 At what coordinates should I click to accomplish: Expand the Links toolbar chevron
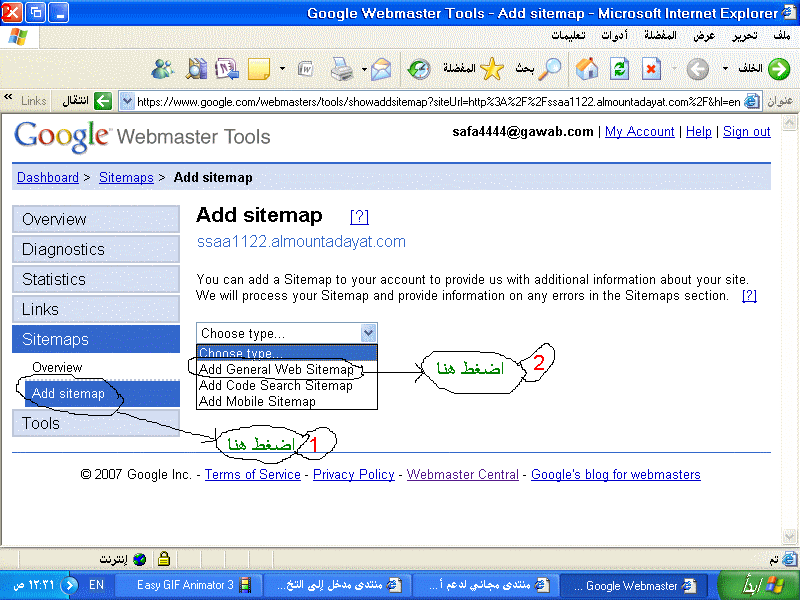coord(8,96)
